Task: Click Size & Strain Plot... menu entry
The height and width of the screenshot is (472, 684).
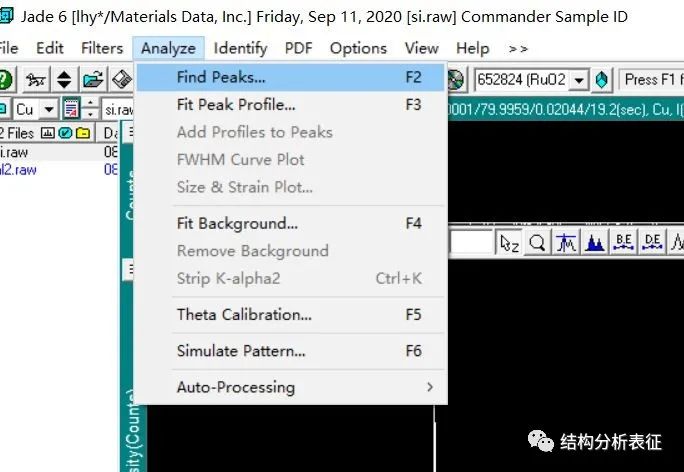Action: coord(291,187)
